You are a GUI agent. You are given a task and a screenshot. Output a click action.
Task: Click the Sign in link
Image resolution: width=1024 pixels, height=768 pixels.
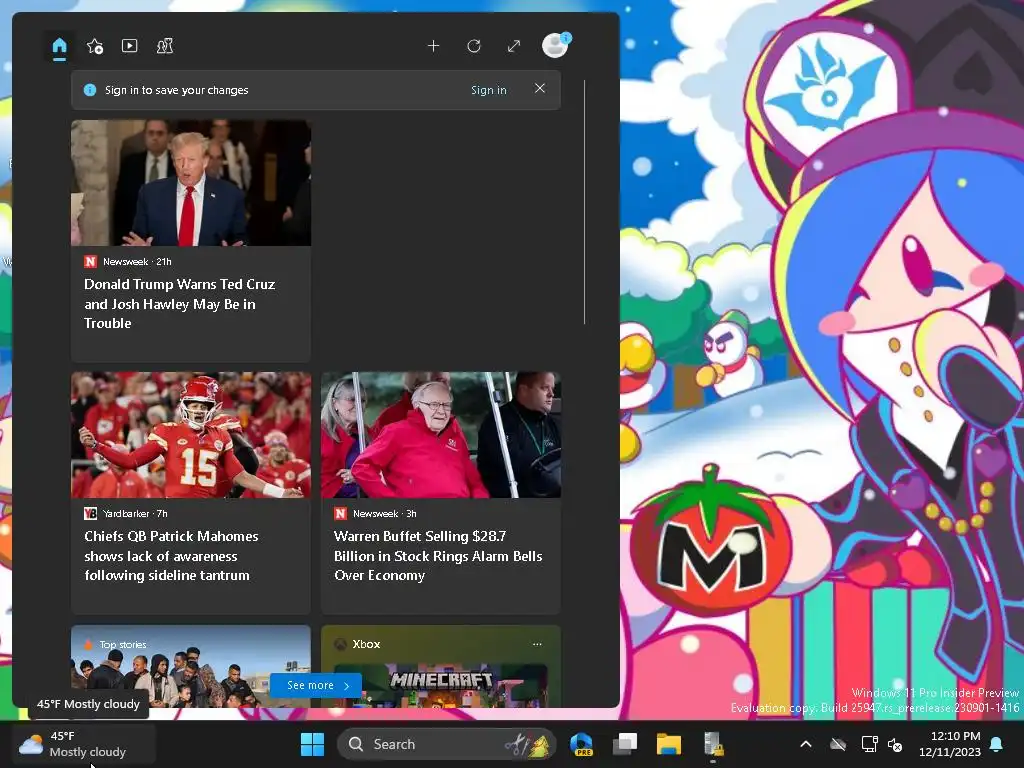[x=488, y=90]
